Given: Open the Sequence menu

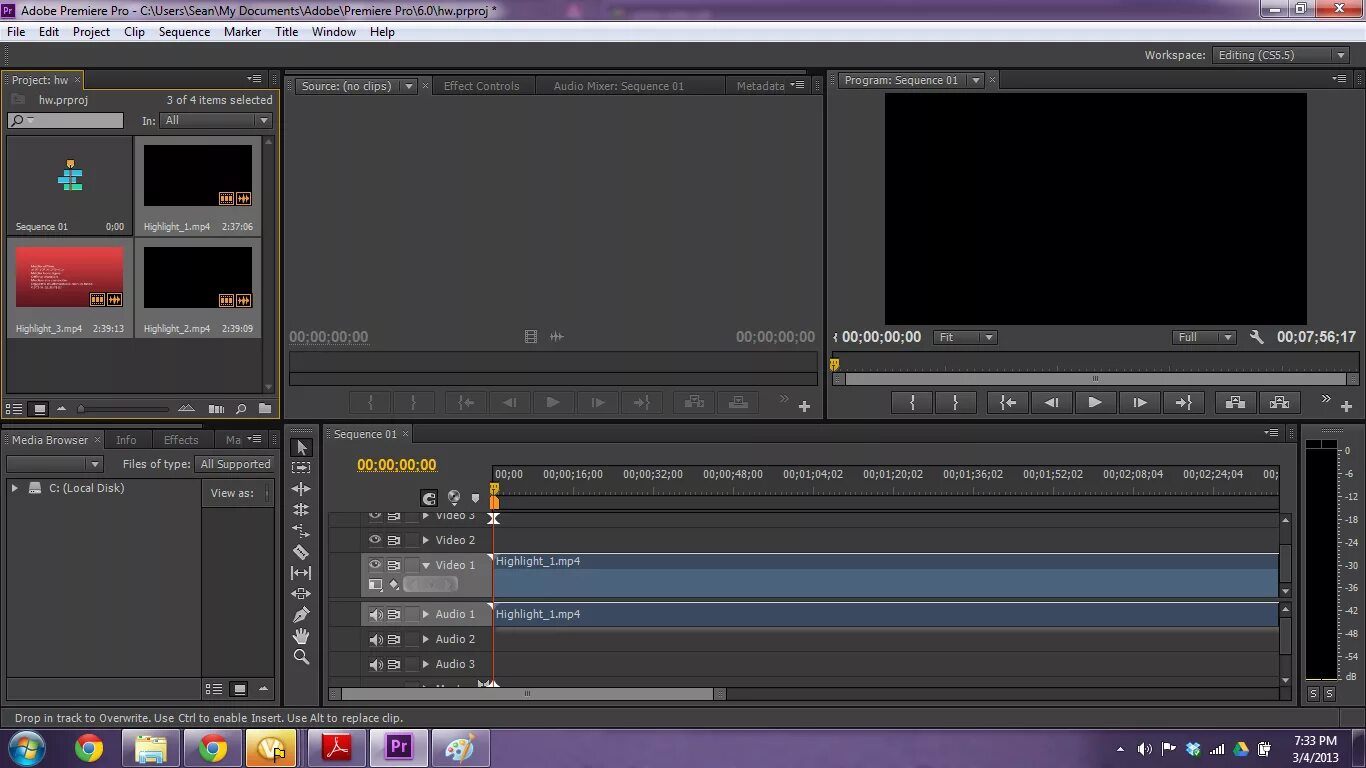Looking at the screenshot, I should click(184, 32).
